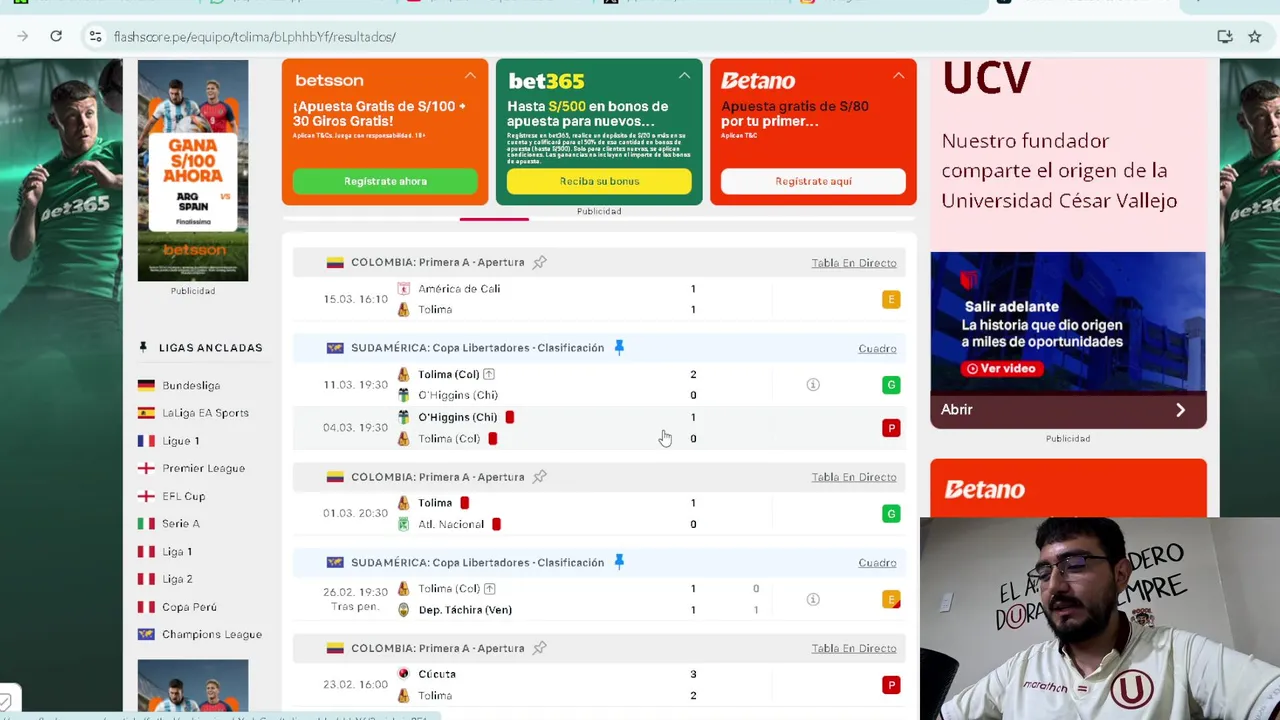This screenshot has width=1280, height=720.
Task: Collapse the Betano ad card chevron
Action: coord(898,76)
